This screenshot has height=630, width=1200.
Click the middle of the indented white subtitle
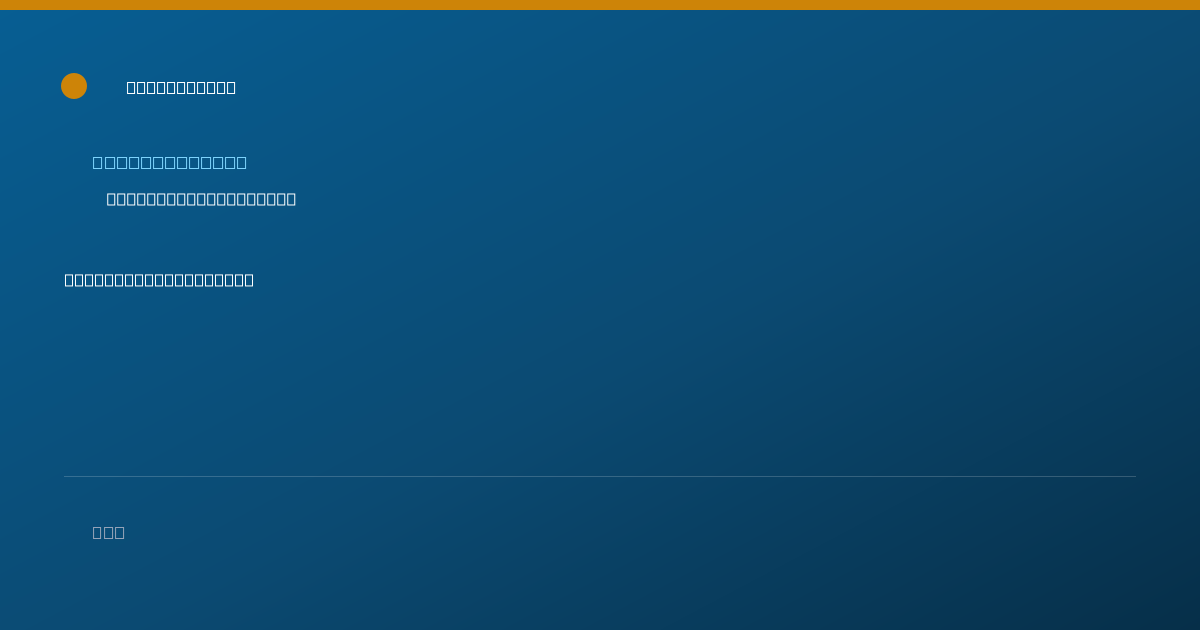pyautogui.click(x=201, y=199)
